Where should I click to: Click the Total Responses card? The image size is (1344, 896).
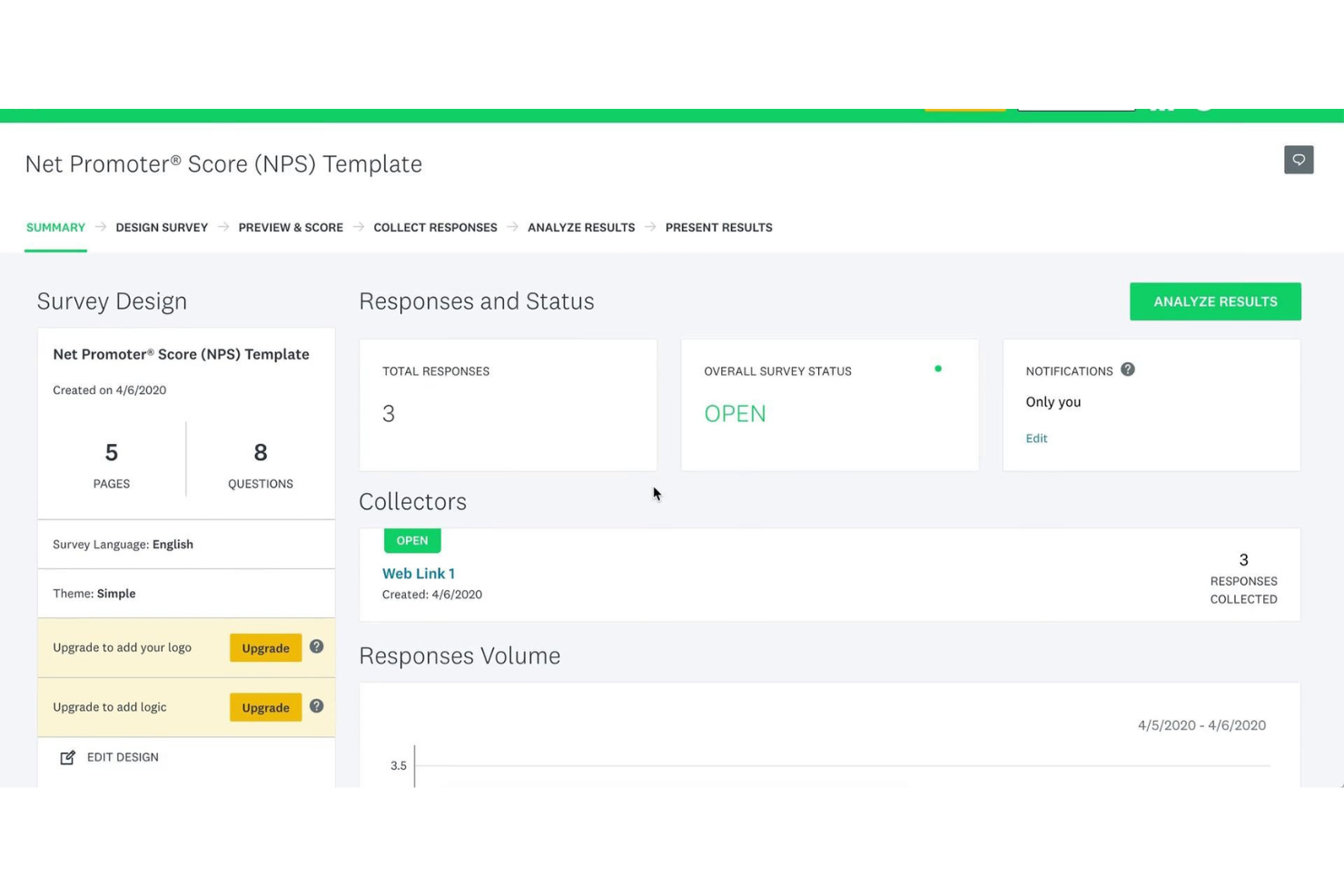508,404
